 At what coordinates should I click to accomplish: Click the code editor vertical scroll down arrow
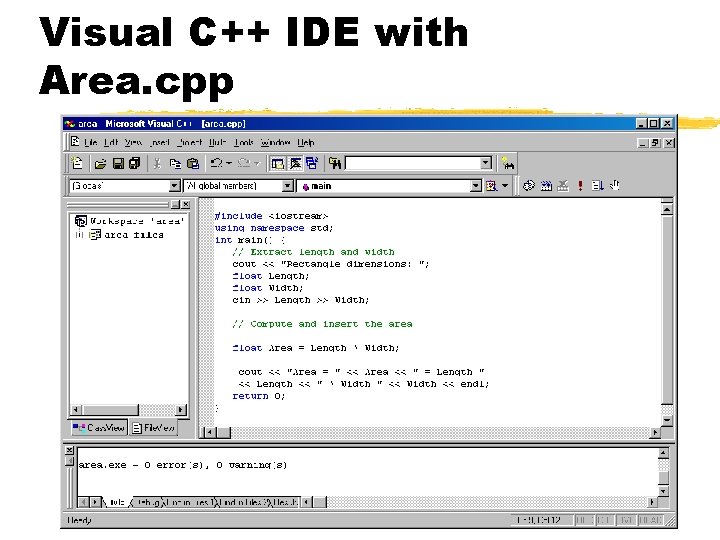click(667, 420)
